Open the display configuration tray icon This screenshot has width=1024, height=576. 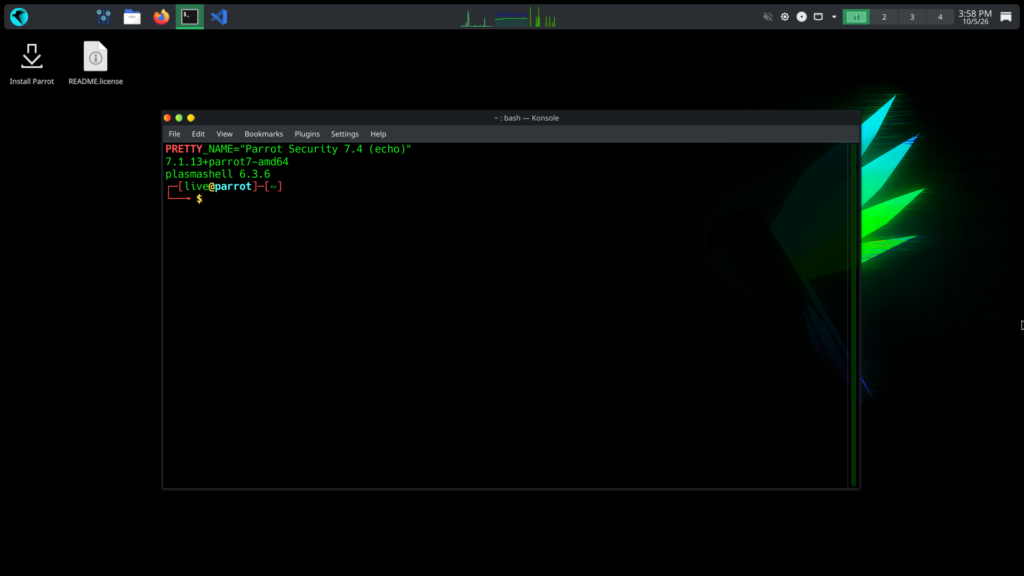point(818,17)
